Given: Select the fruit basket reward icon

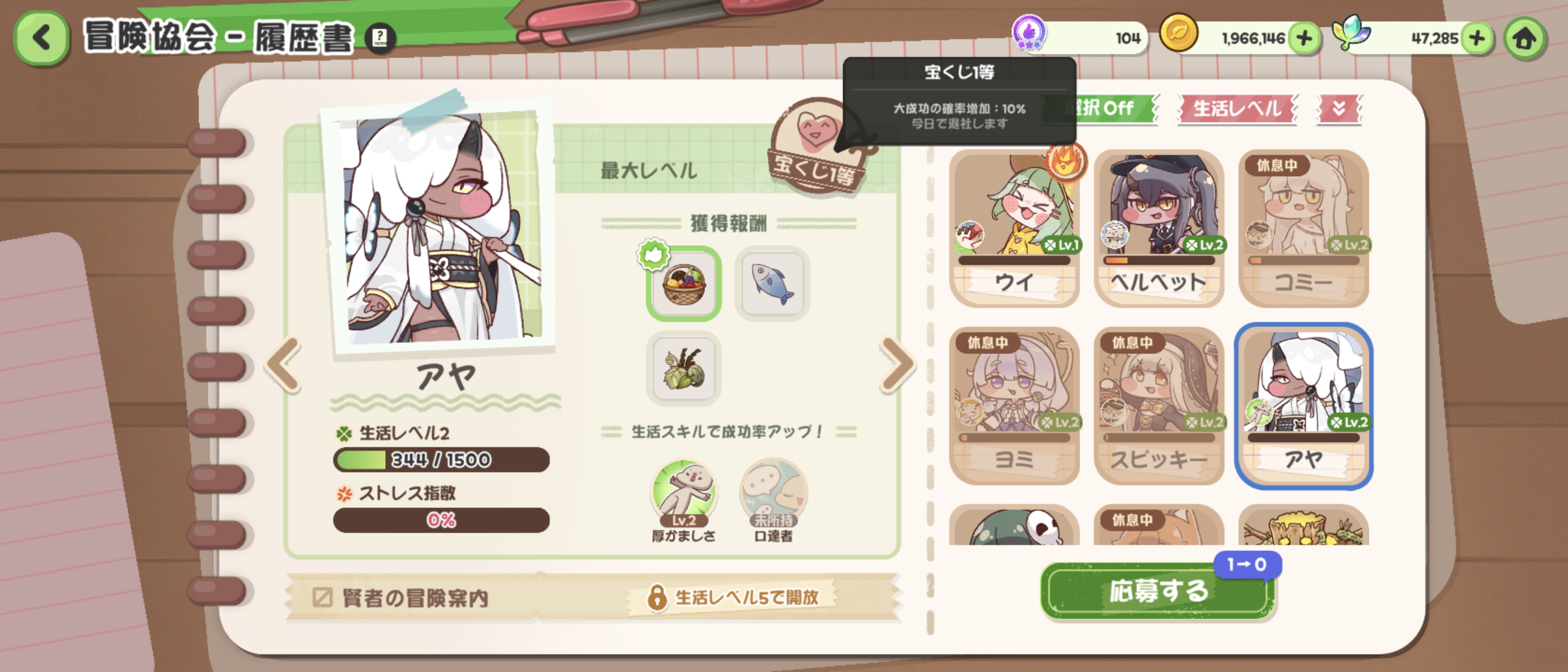Looking at the screenshot, I should (x=684, y=284).
